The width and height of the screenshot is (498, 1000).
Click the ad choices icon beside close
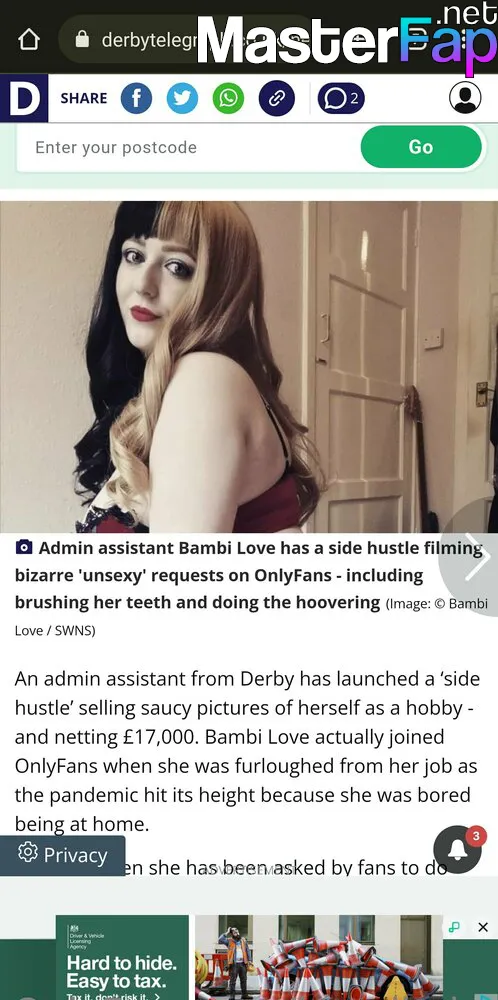[454, 927]
